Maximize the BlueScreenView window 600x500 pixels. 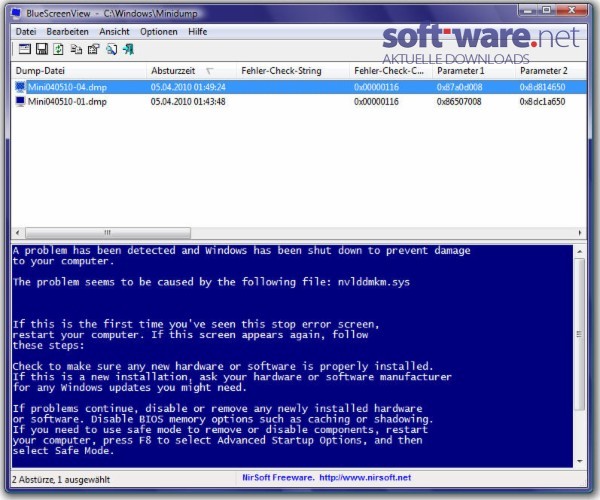click(547, 10)
